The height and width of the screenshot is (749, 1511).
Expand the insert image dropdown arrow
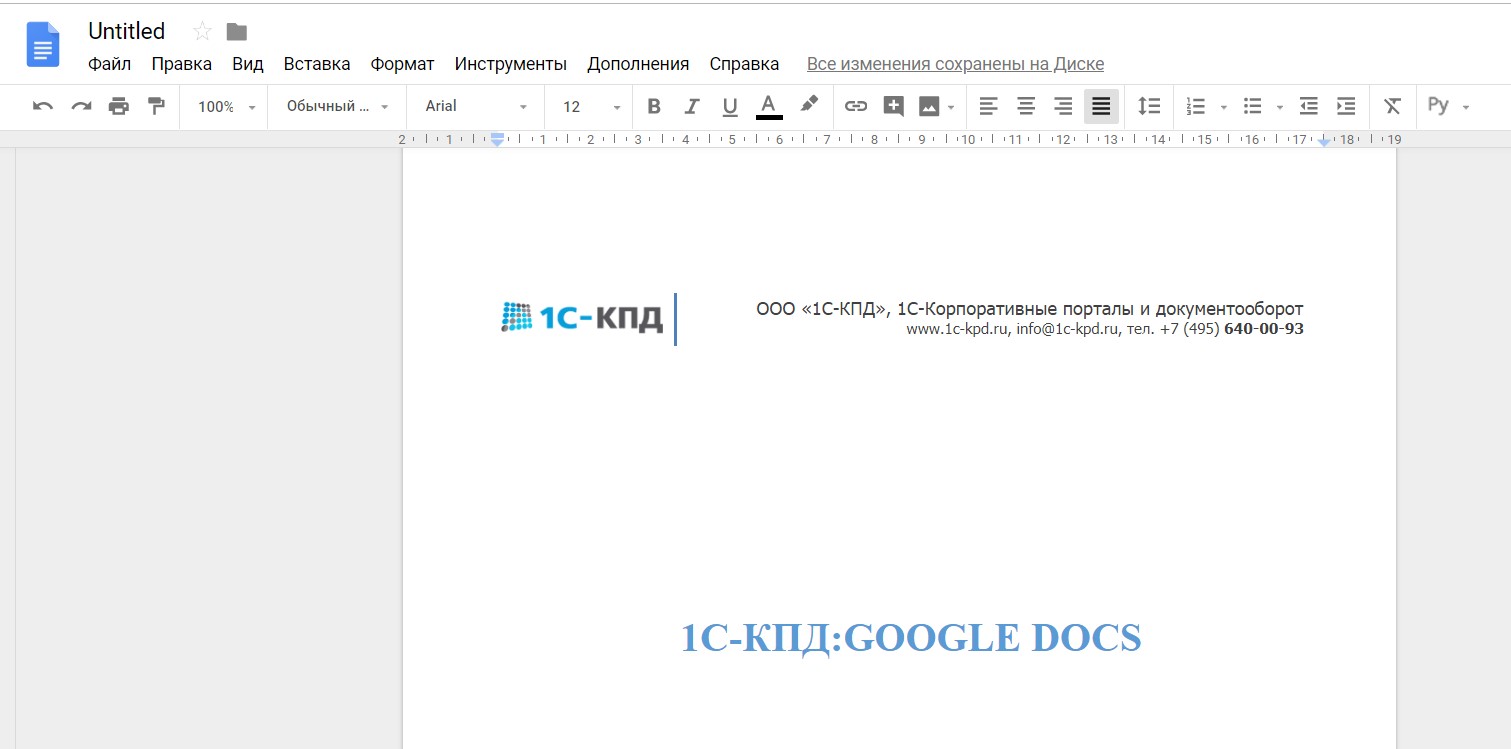point(951,107)
